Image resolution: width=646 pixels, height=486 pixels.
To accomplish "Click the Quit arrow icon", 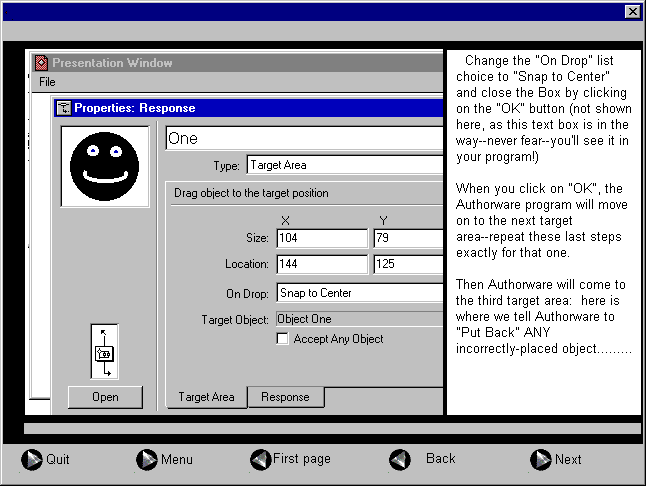I will click(32, 459).
